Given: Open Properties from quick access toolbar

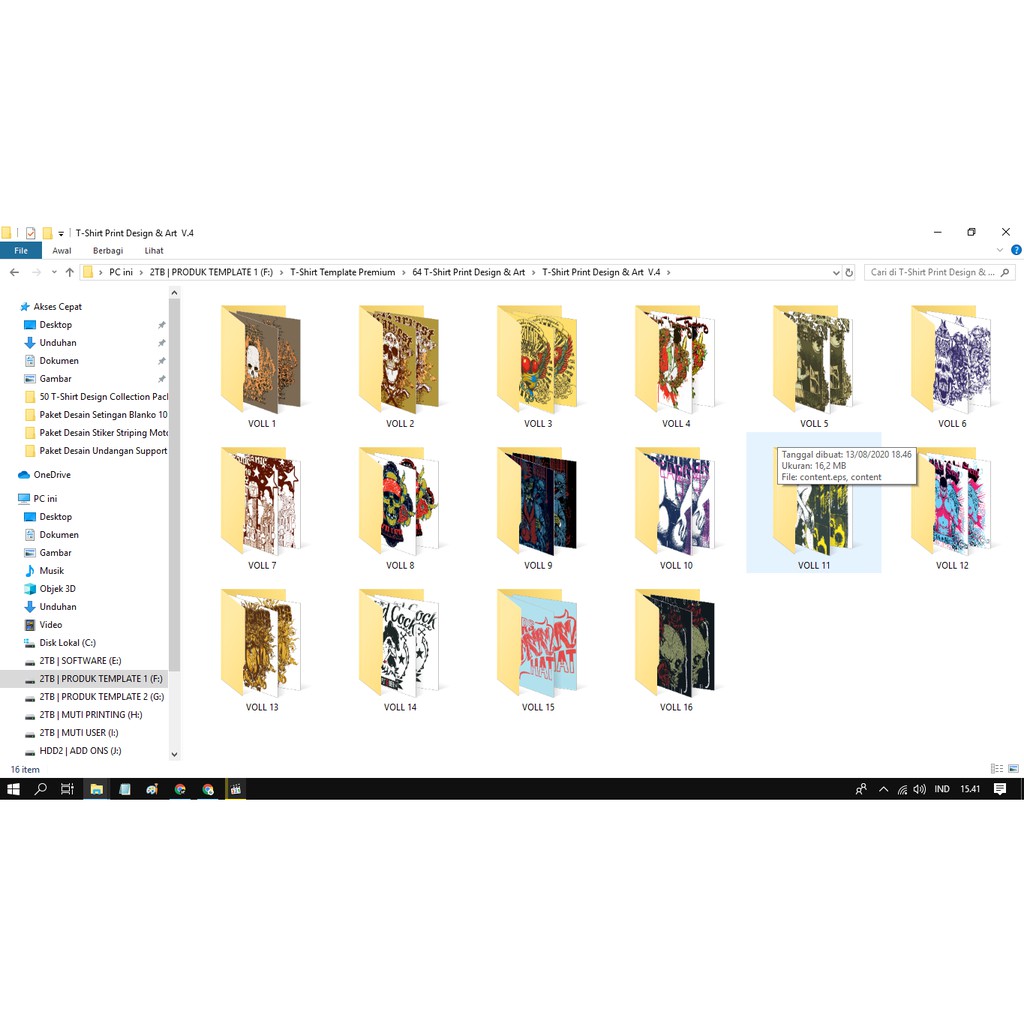Looking at the screenshot, I should (x=30, y=233).
